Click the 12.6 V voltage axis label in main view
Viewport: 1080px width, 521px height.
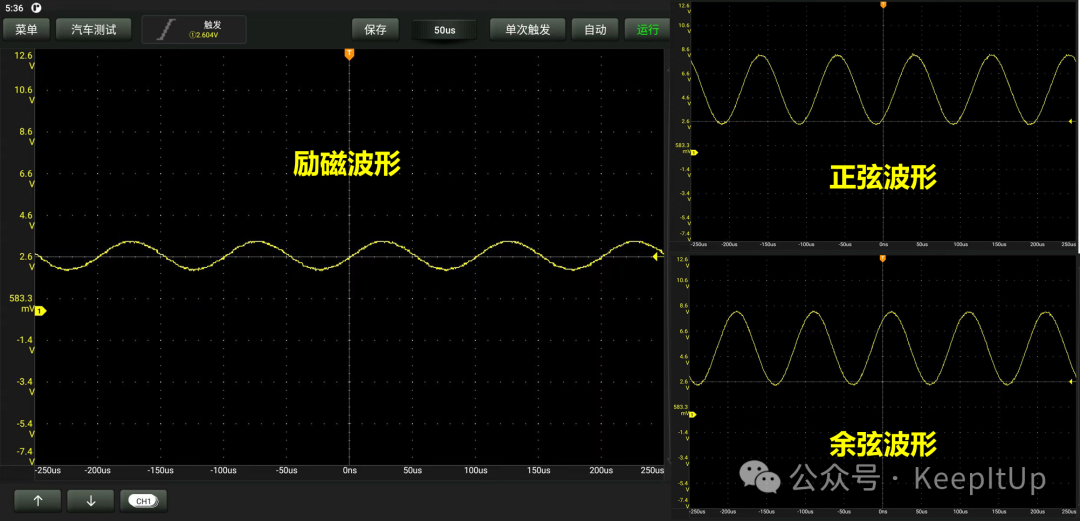25,60
